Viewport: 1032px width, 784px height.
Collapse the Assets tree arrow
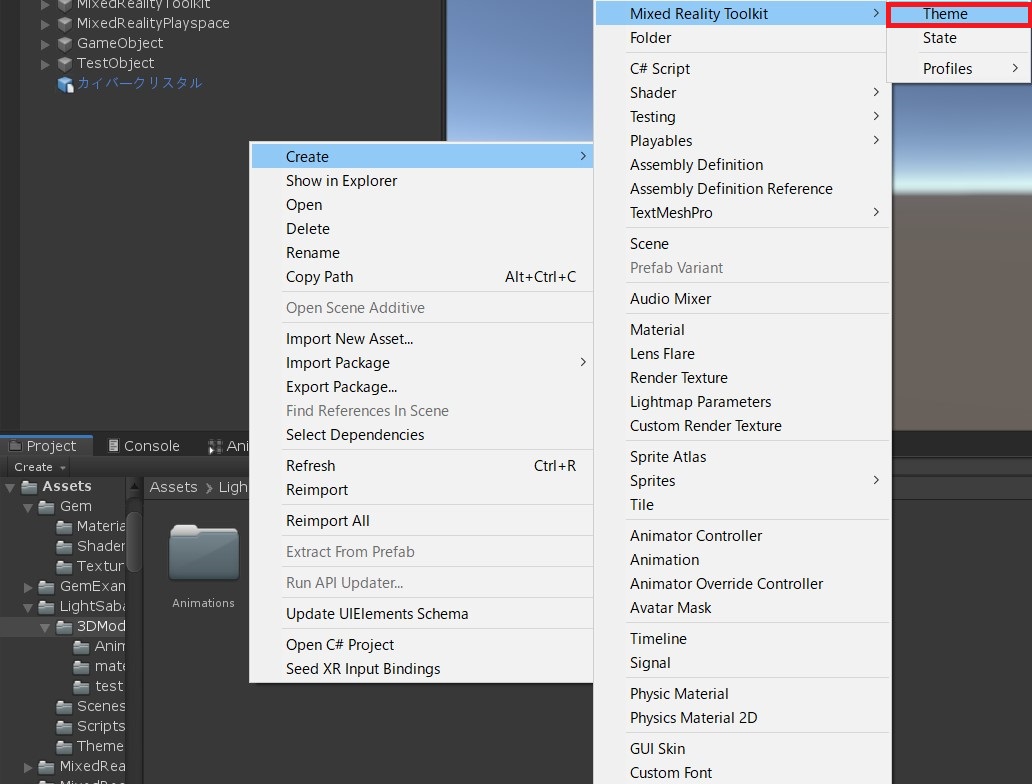pos(10,488)
